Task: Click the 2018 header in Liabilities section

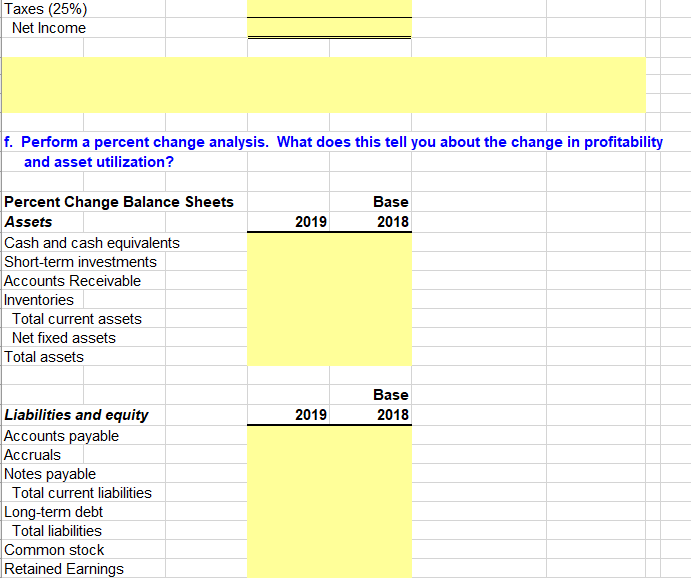Action: point(393,415)
